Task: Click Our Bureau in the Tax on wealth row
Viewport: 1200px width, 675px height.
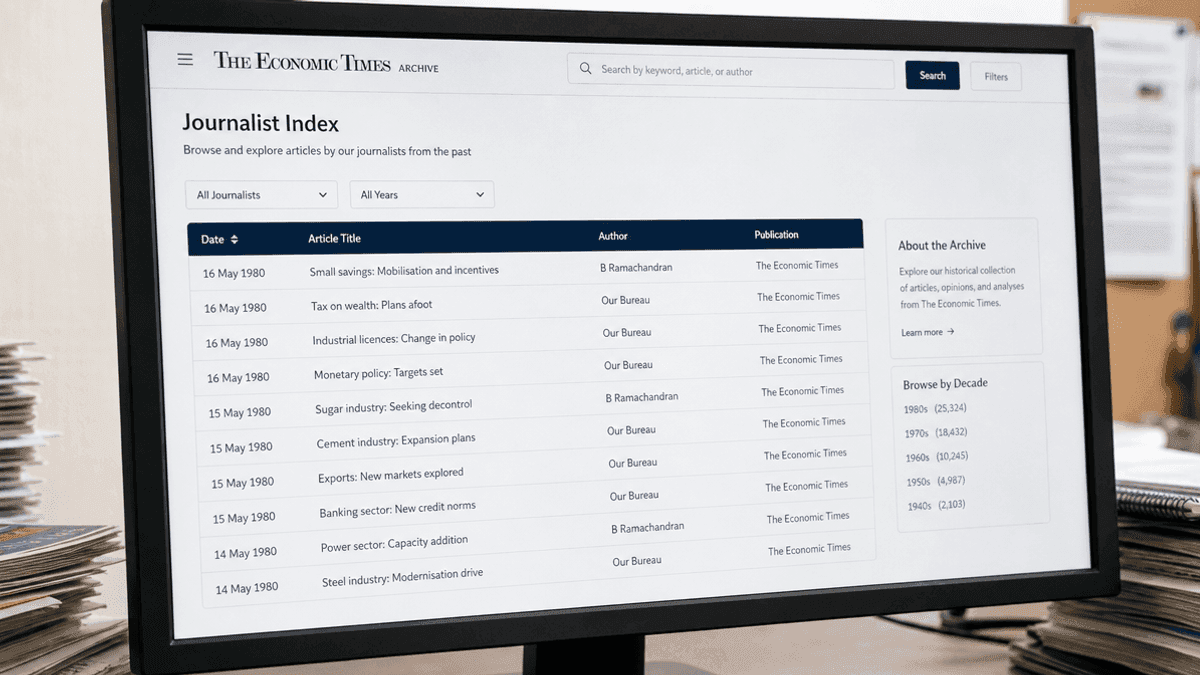Action: [x=625, y=300]
